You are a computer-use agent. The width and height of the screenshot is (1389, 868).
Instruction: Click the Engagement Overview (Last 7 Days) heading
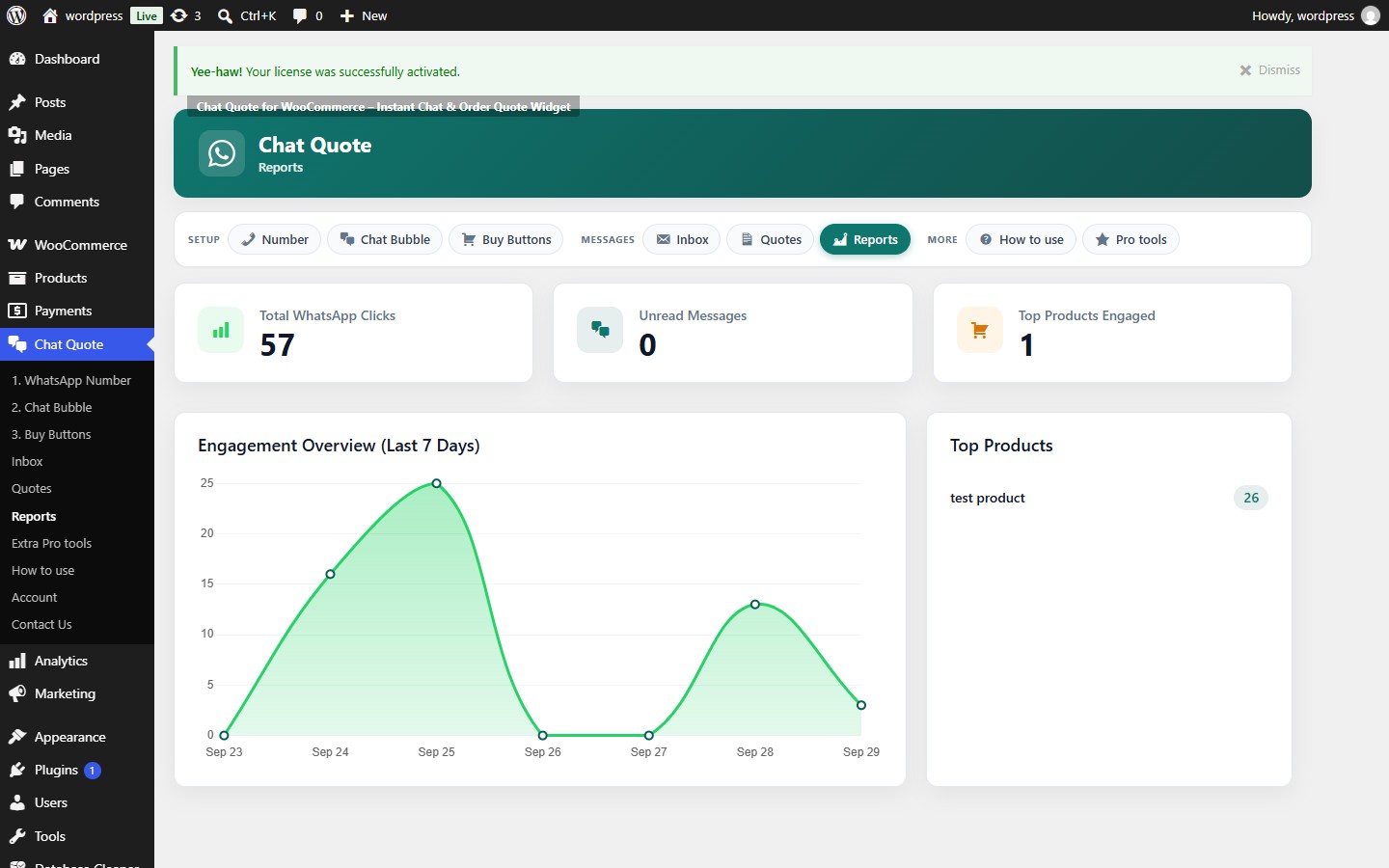(339, 446)
